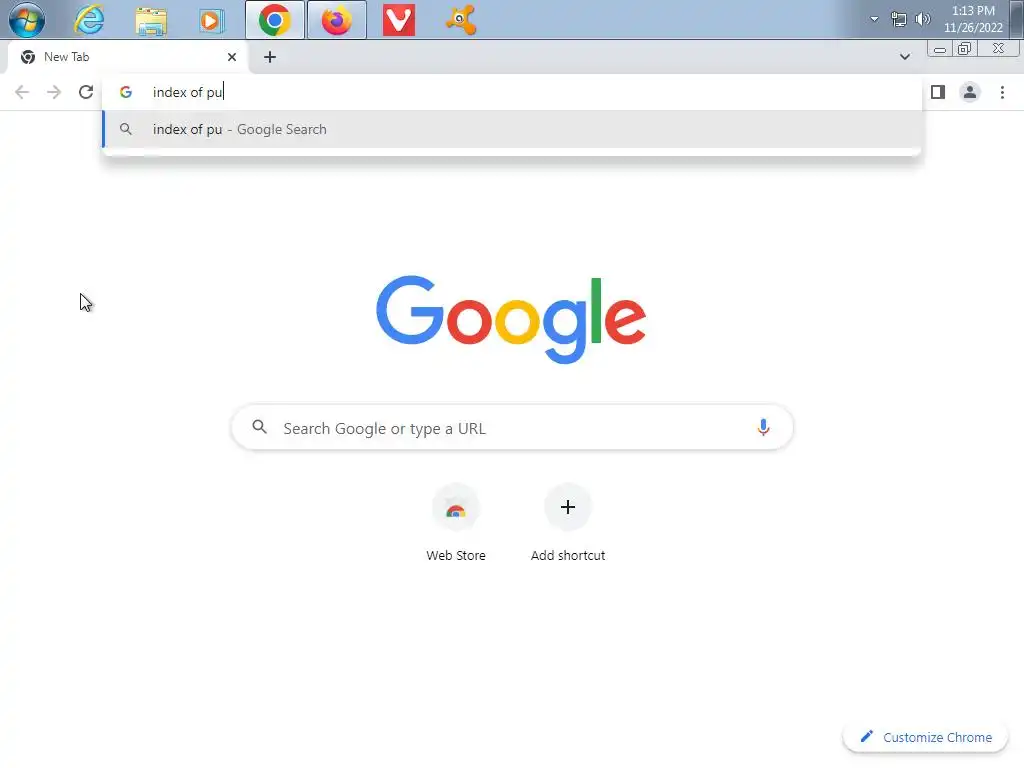Screen dimensions: 1024x768
Task: Toggle Chrome side panel icon
Action: [938, 92]
